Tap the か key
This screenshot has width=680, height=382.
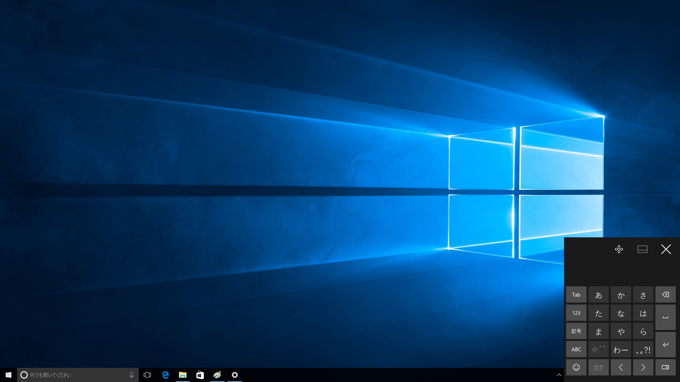click(621, 295)
